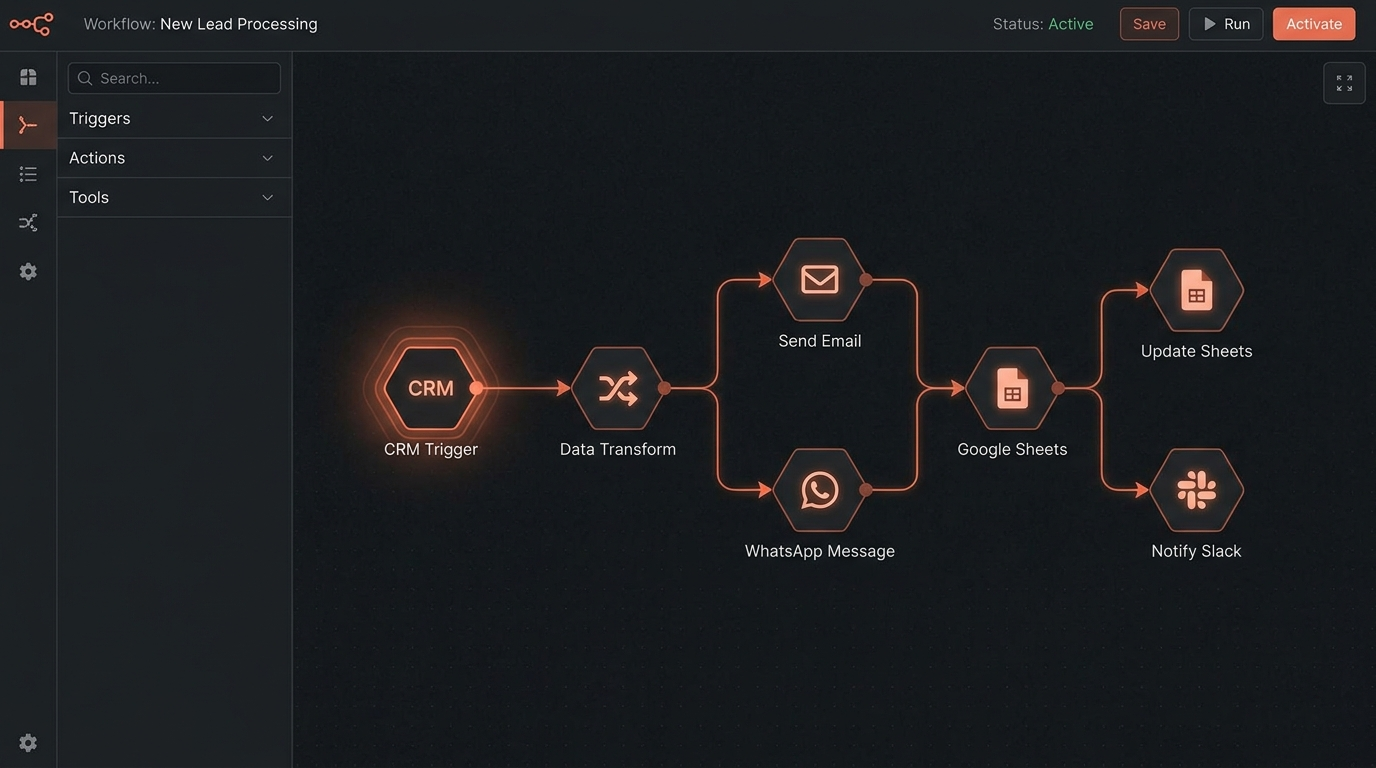Click the node Search field
The width and height of the screenshot is (1376, 768).
[x=174, y=78]
